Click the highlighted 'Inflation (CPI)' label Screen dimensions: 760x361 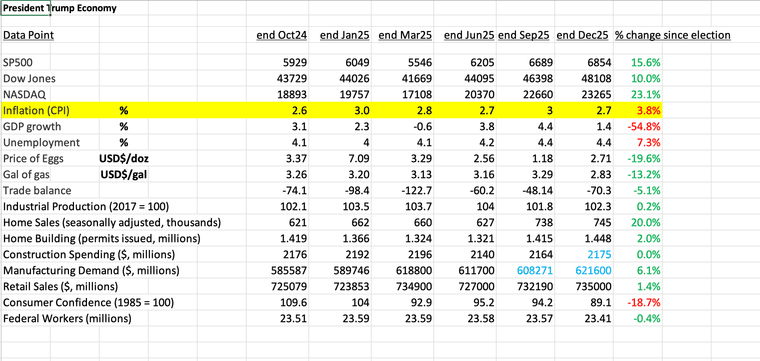click(36, 110)
